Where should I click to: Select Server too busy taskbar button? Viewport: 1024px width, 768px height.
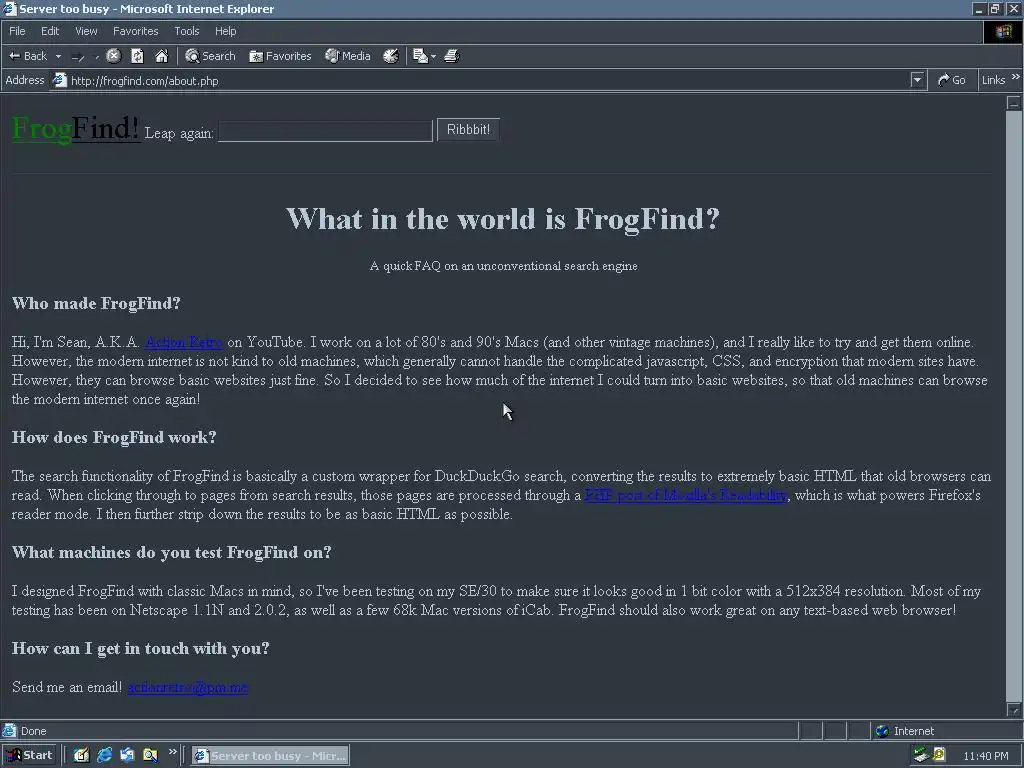270,756
